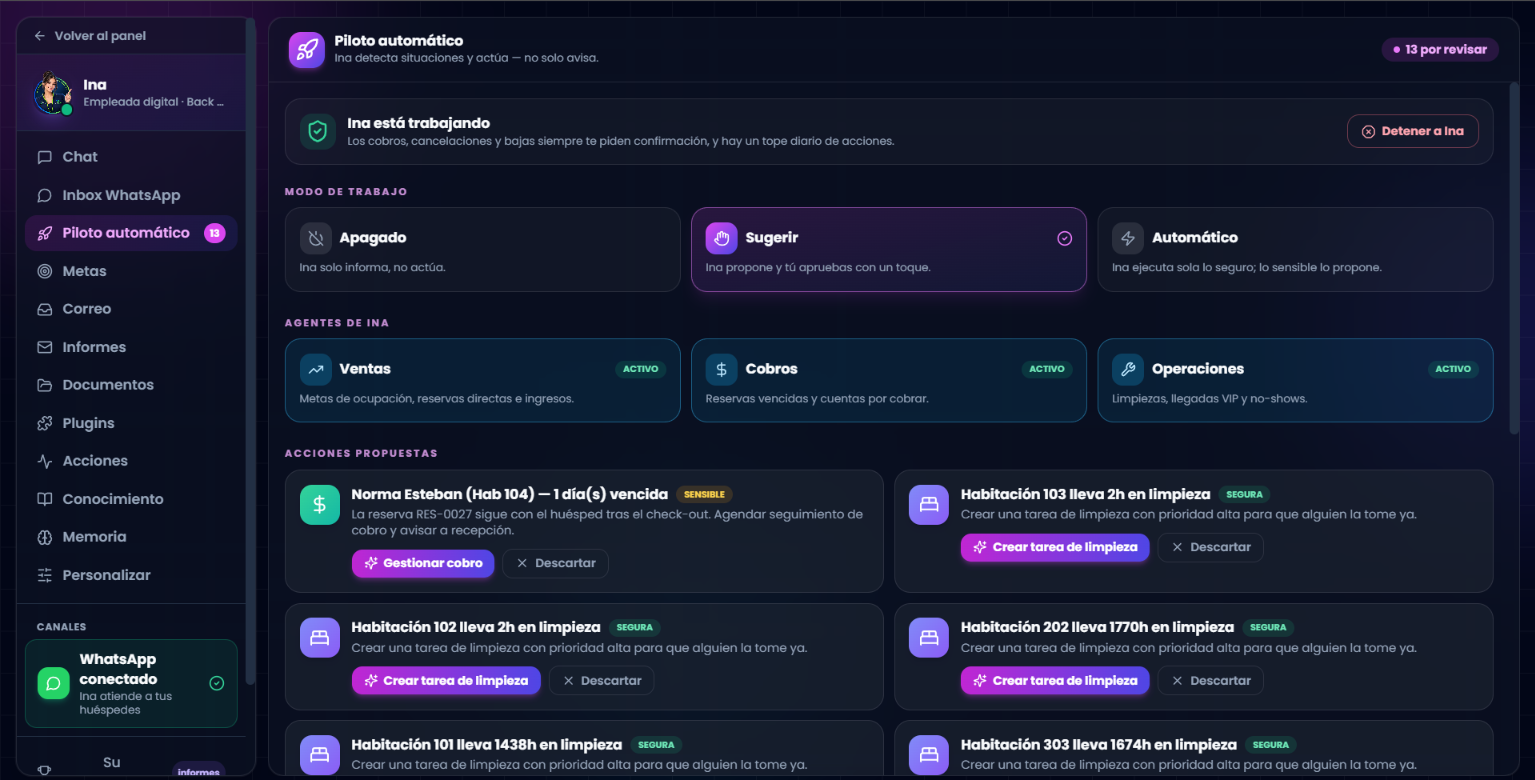Click the Plugins puzzle icon
The image size is (1535, 780).
(44, 423)
